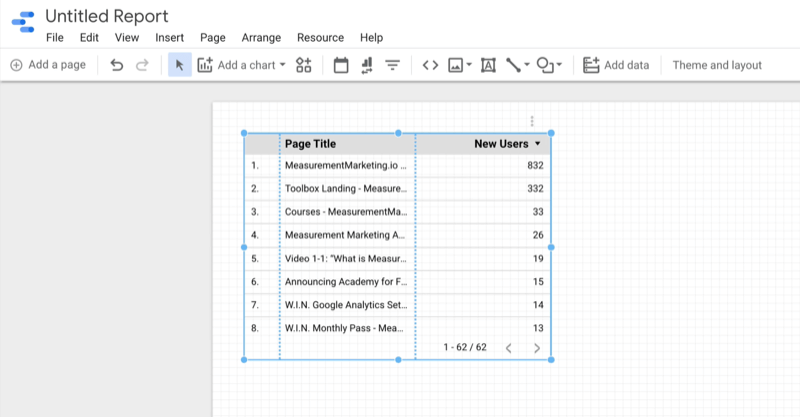Select the Announcing Academy row title
This screenshot has width=800, height=417.
tap(346, 282)
